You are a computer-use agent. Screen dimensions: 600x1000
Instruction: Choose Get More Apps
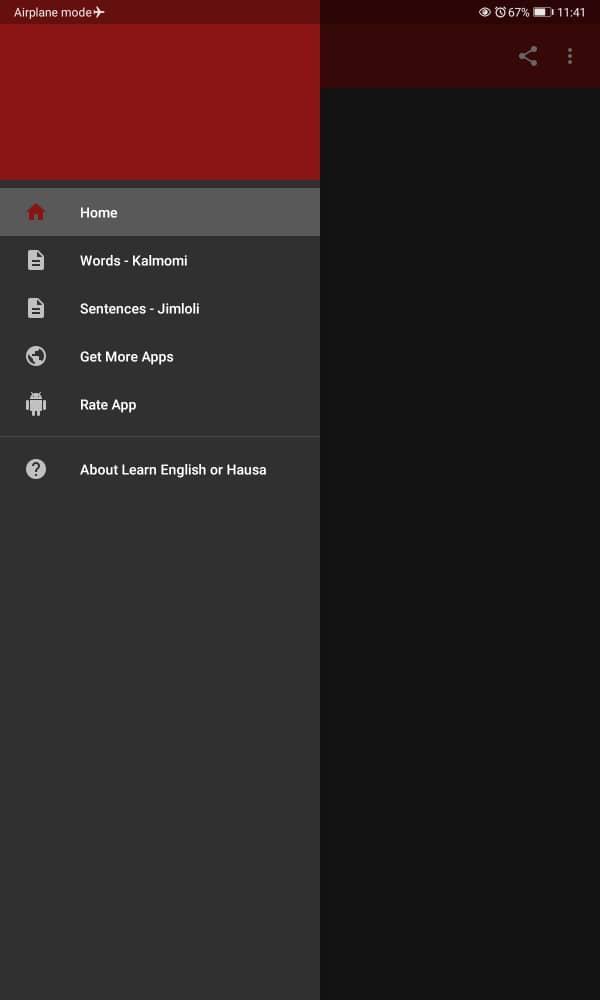[160, 356]
